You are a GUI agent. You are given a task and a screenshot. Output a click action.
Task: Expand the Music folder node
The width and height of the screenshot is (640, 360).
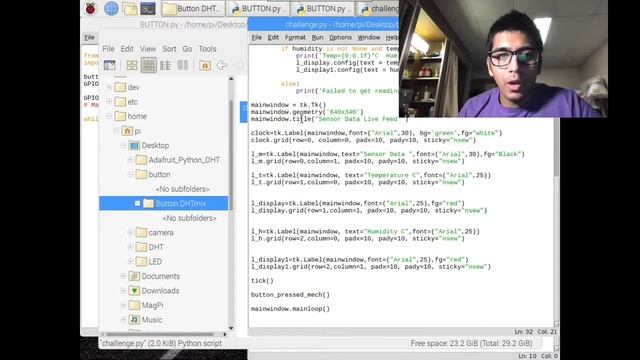[123, 320]
